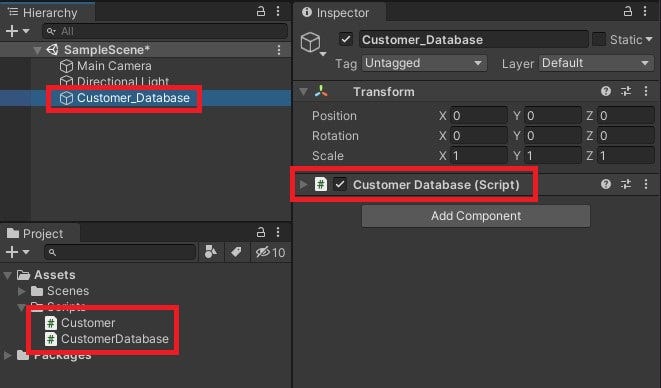
Task: Click the Rotation Z field
Action: pyautogui.click(x=626, y=136)
